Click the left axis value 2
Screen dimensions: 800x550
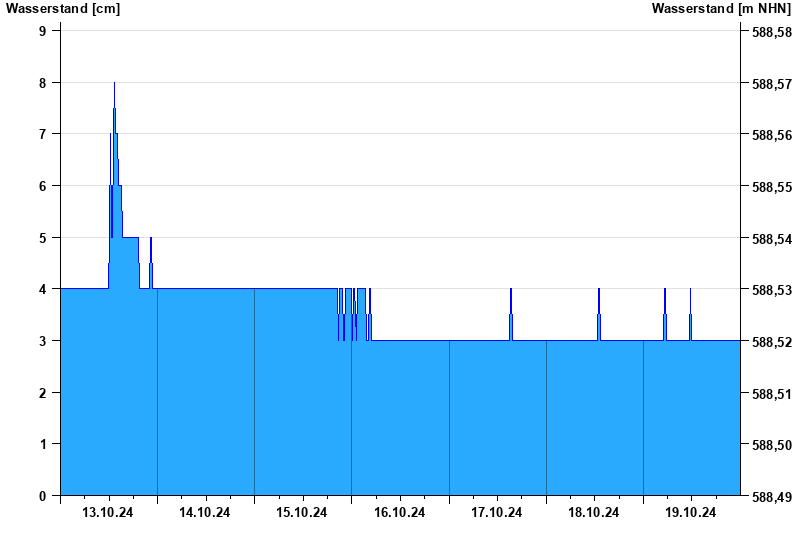point(42,393)
